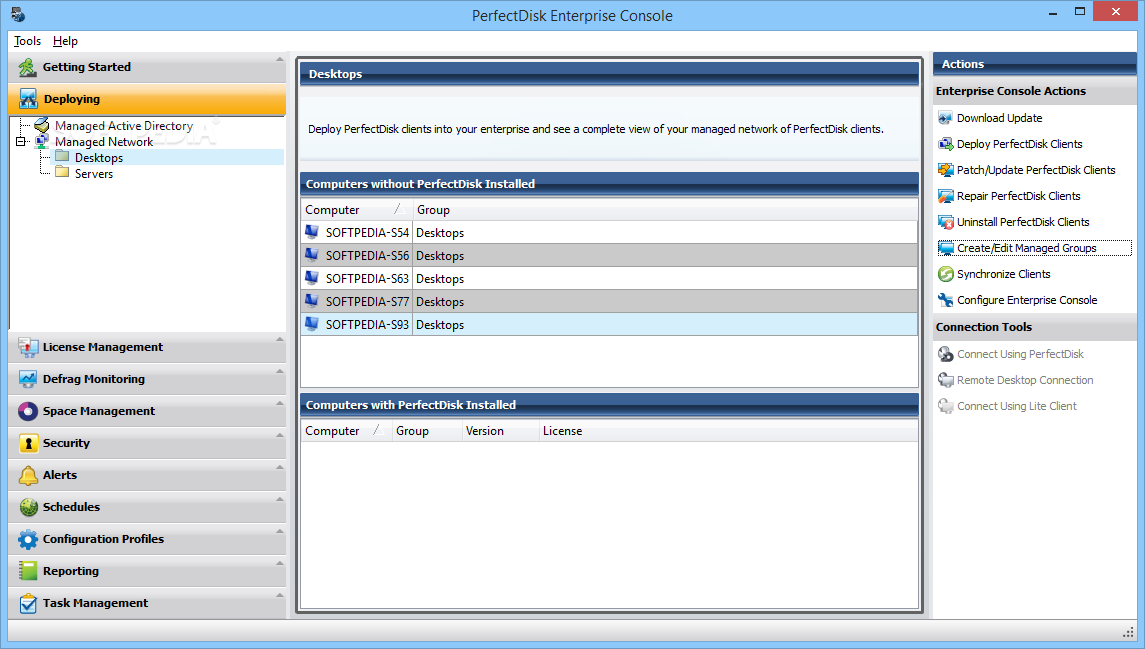Collapse the Managed Network tree node
This screenshot has width=1145, height=649.
coord(20,142)
